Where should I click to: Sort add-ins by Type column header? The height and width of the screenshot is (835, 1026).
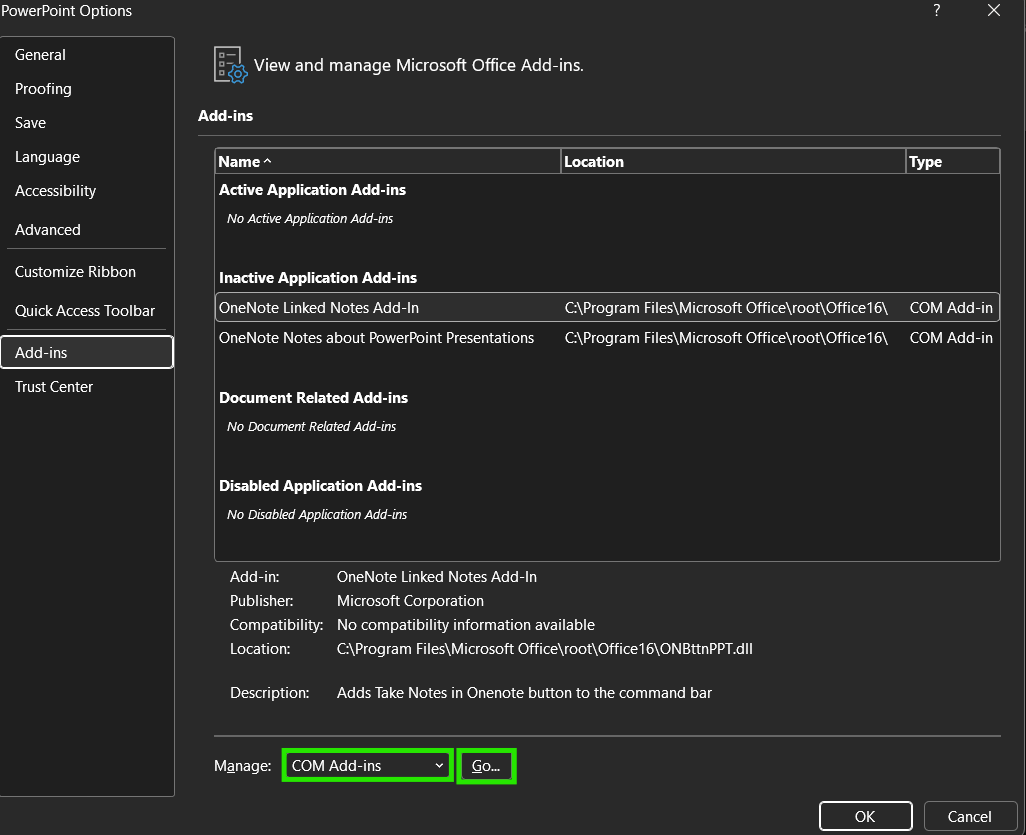[953, 162]
